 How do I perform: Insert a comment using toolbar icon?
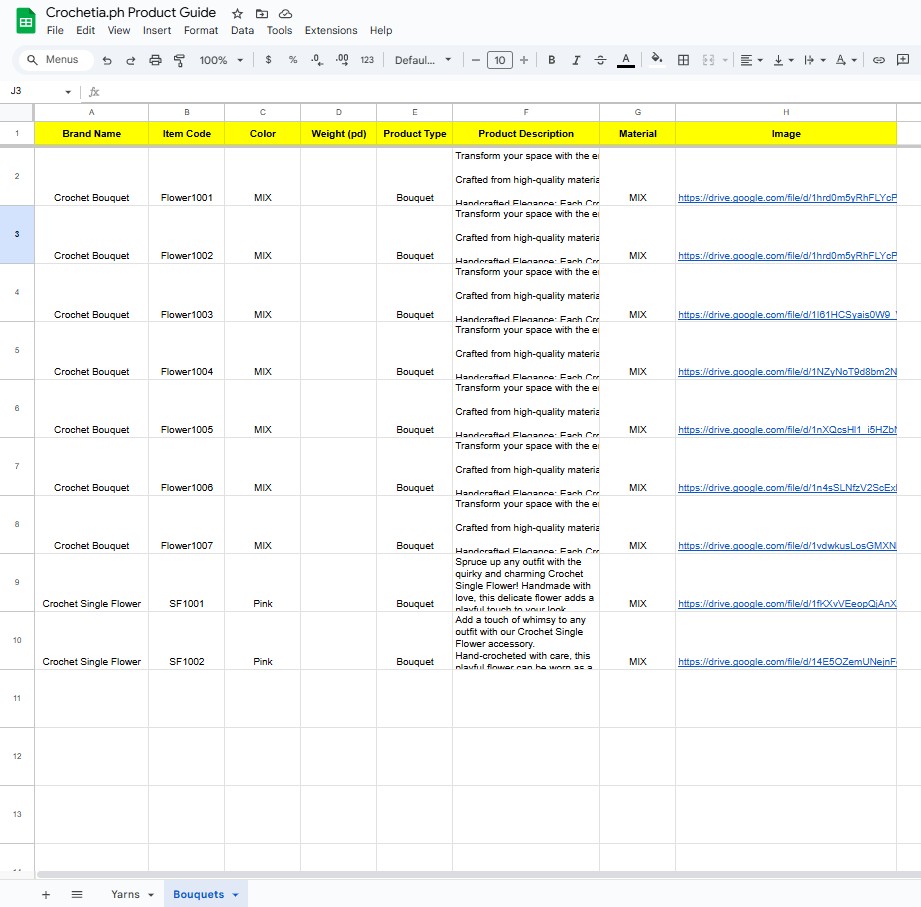[x=903, y=60]
